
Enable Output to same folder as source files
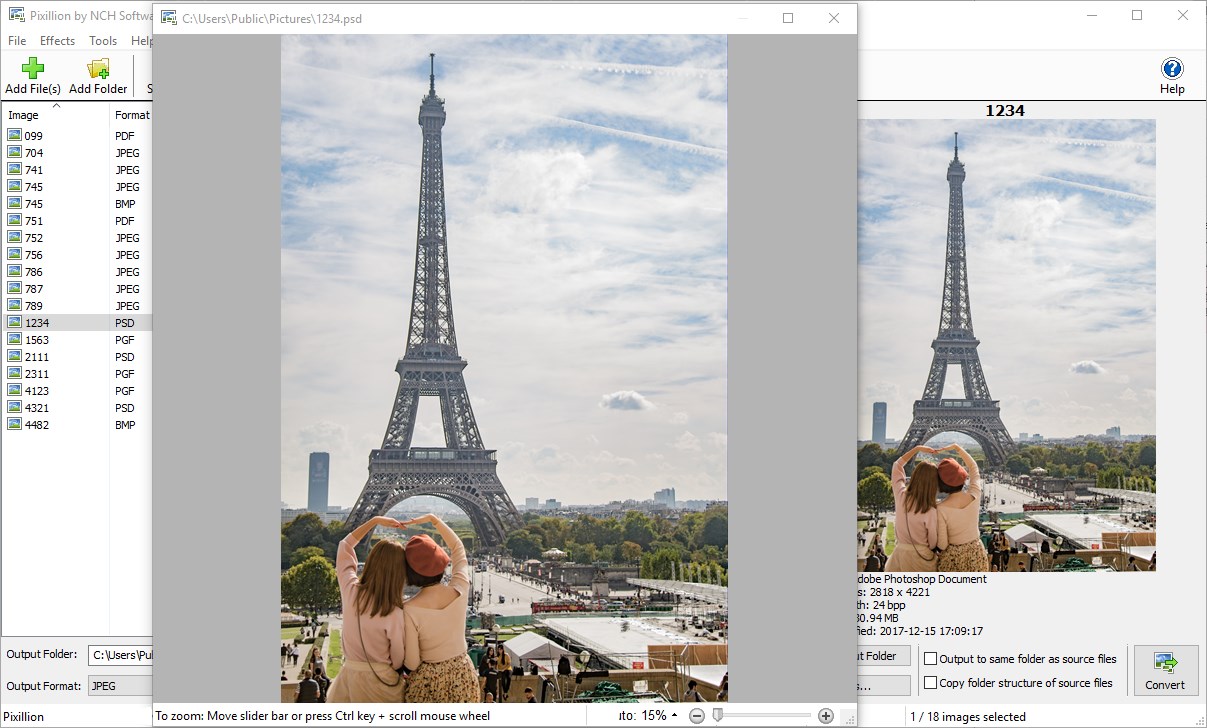click(931, 658)
